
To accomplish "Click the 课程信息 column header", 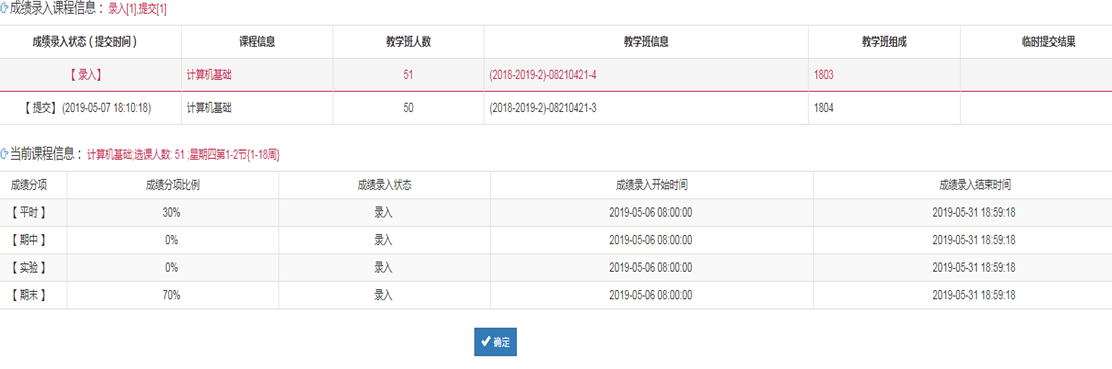I will 257,42.
